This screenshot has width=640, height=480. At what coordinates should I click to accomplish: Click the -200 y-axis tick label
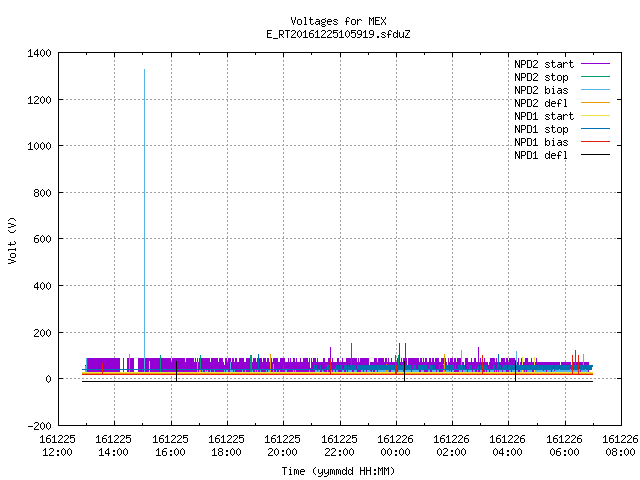pyautogui.click(x=40, y=426)
